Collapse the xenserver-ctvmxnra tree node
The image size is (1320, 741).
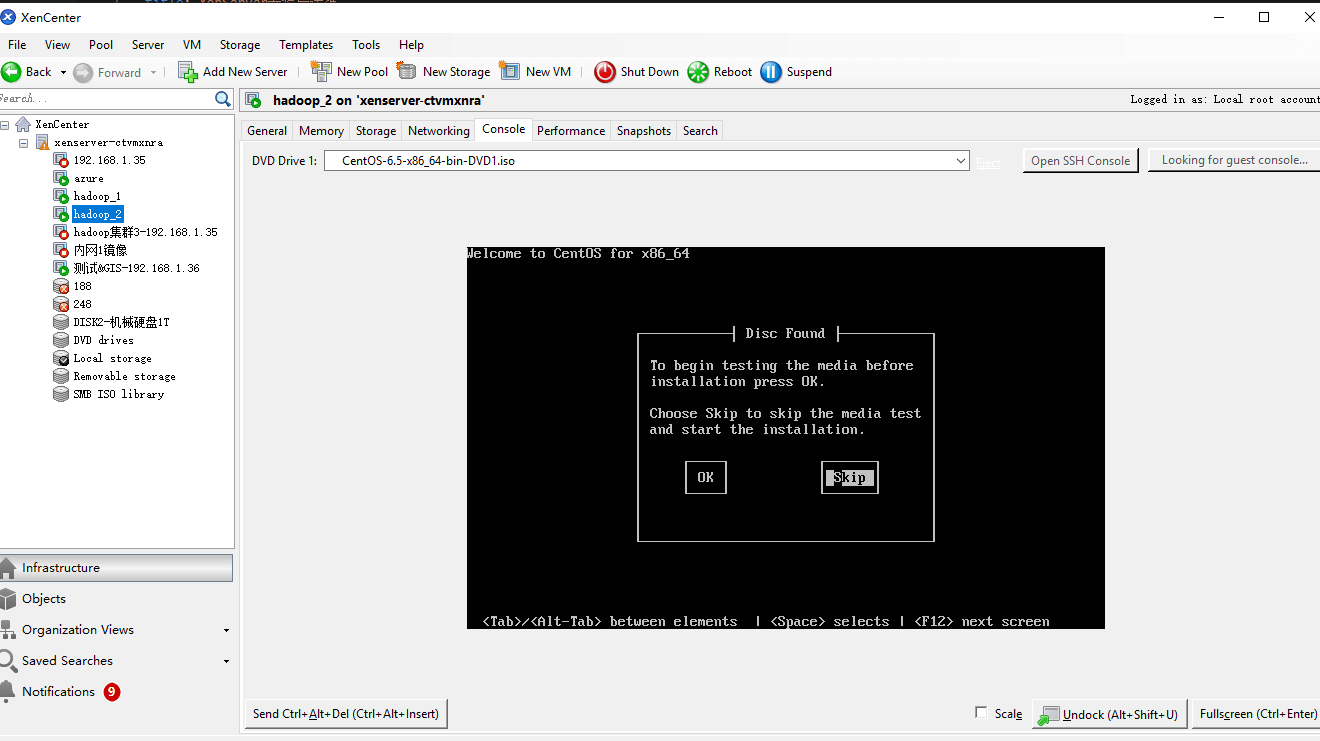[24, 143]
